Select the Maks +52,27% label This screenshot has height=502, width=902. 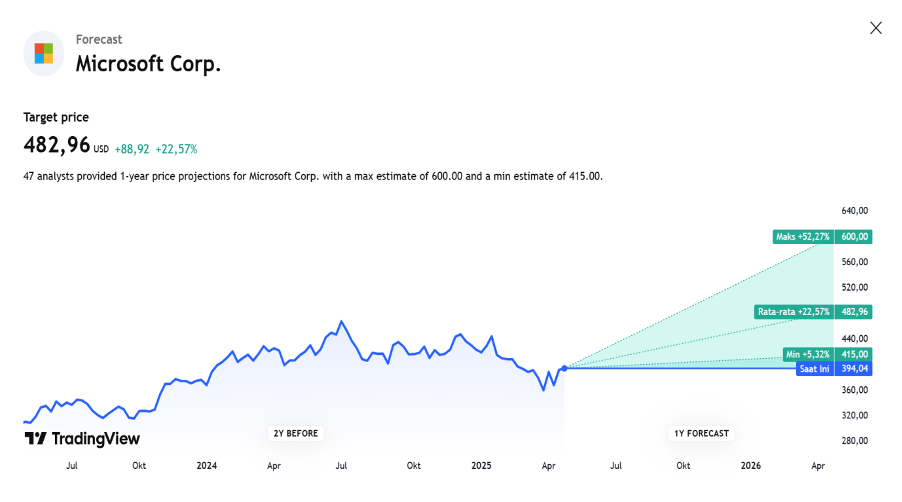point(802,236)
